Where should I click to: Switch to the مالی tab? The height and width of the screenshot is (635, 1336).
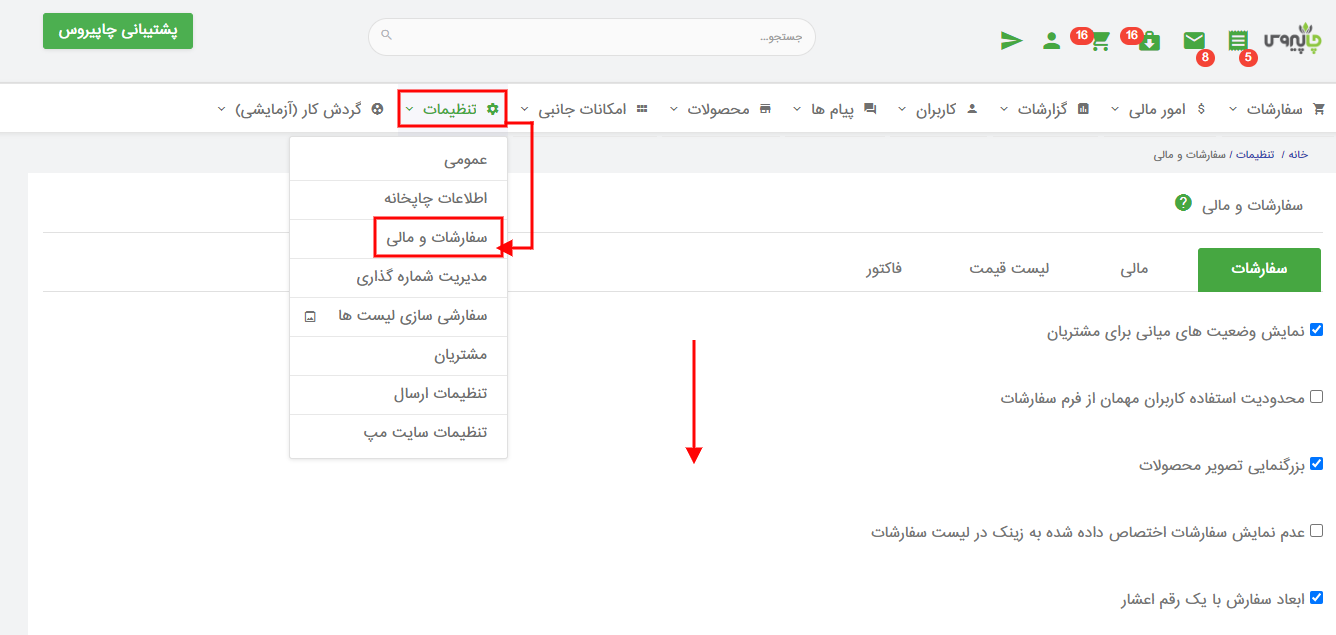1135,269
